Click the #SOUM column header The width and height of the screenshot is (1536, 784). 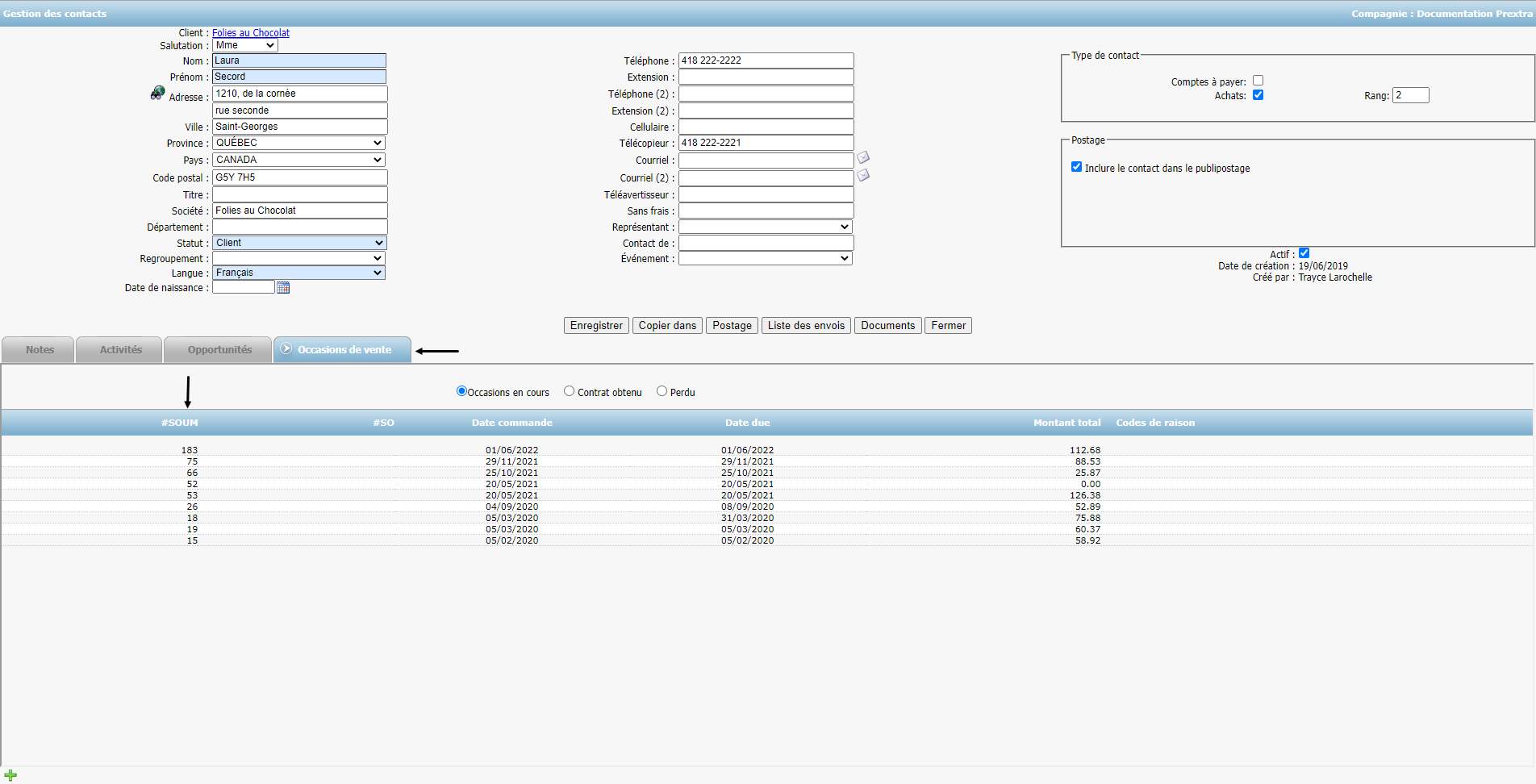click(179, 423)
